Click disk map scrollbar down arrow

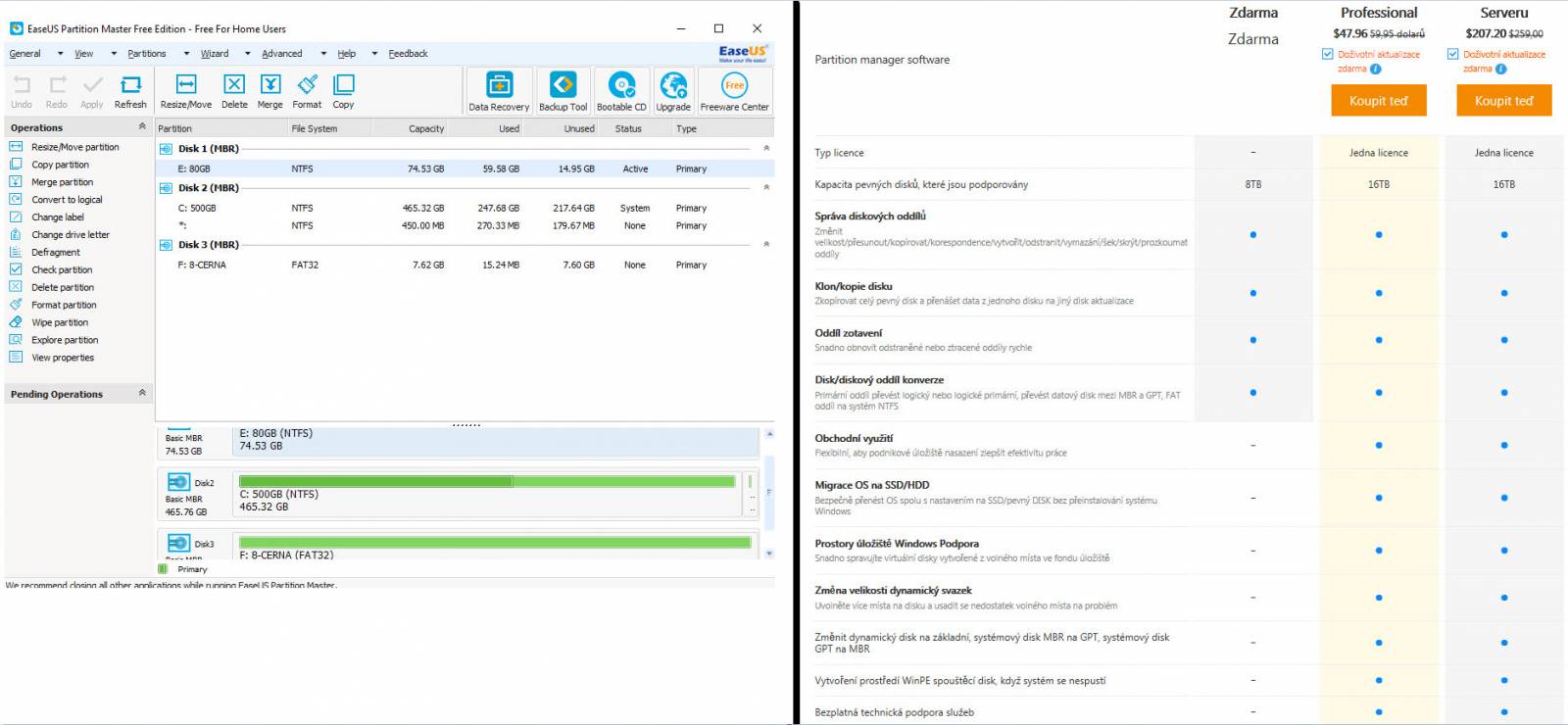tap(769, 554)
